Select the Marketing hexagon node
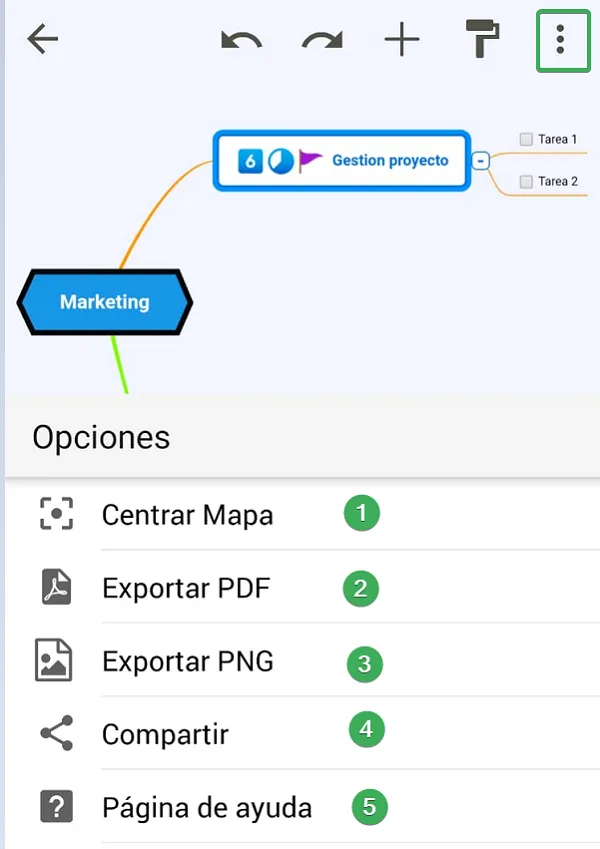Image resolution: width=600 pixels, height=849 pixels. [105, 302]
